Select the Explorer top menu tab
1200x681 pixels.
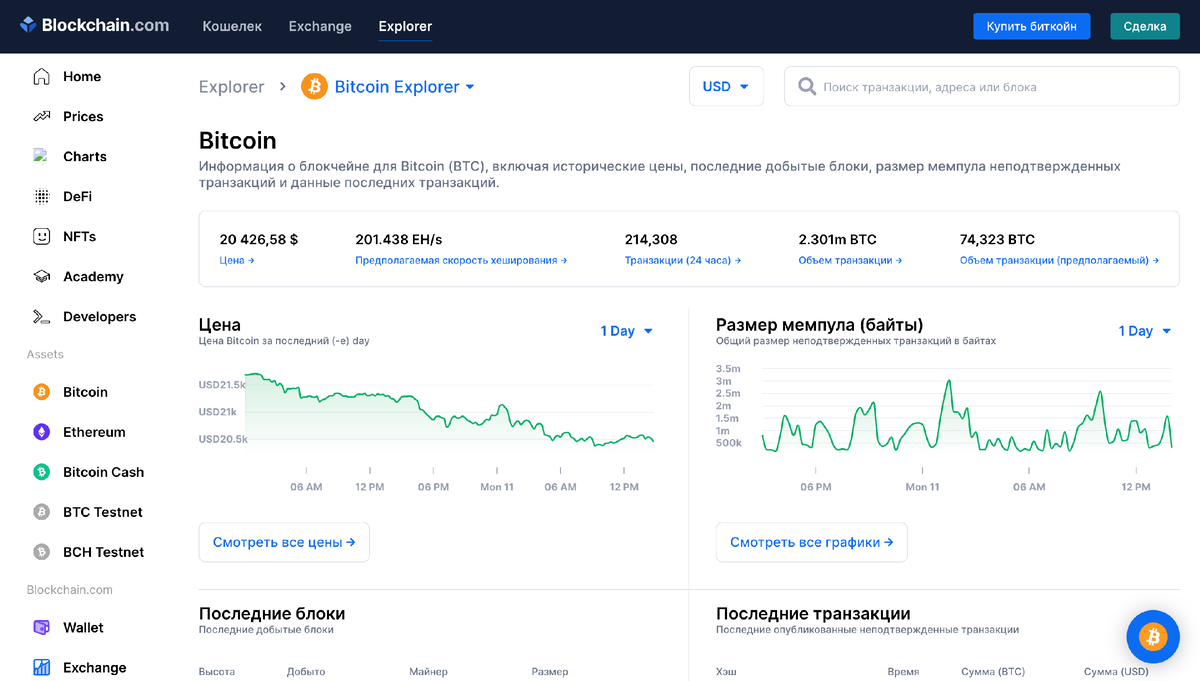point(405,26)
